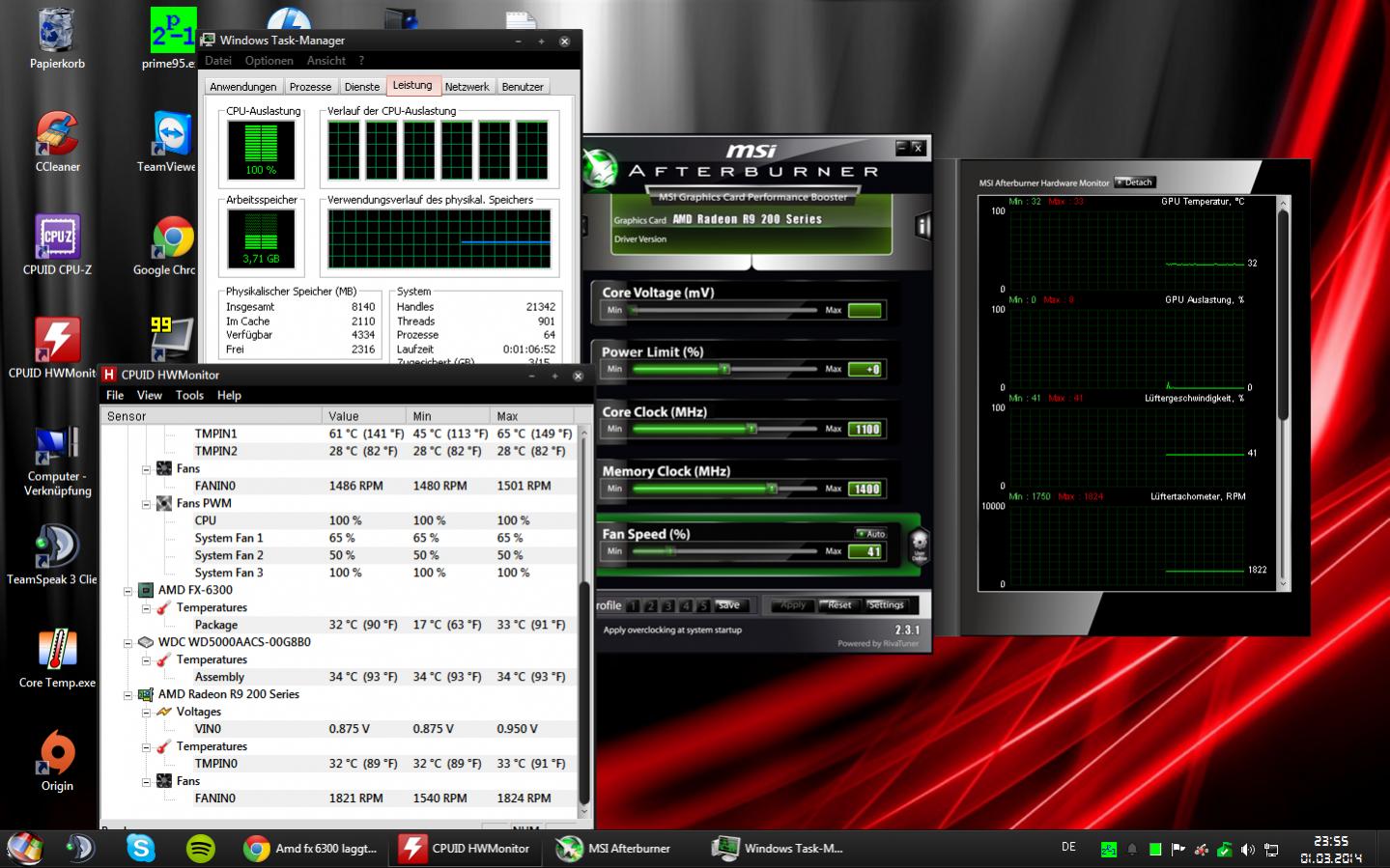Screen dimensions: 1390x868
Task: Click the Apply button in Afterburner
Action: point(792,605)
